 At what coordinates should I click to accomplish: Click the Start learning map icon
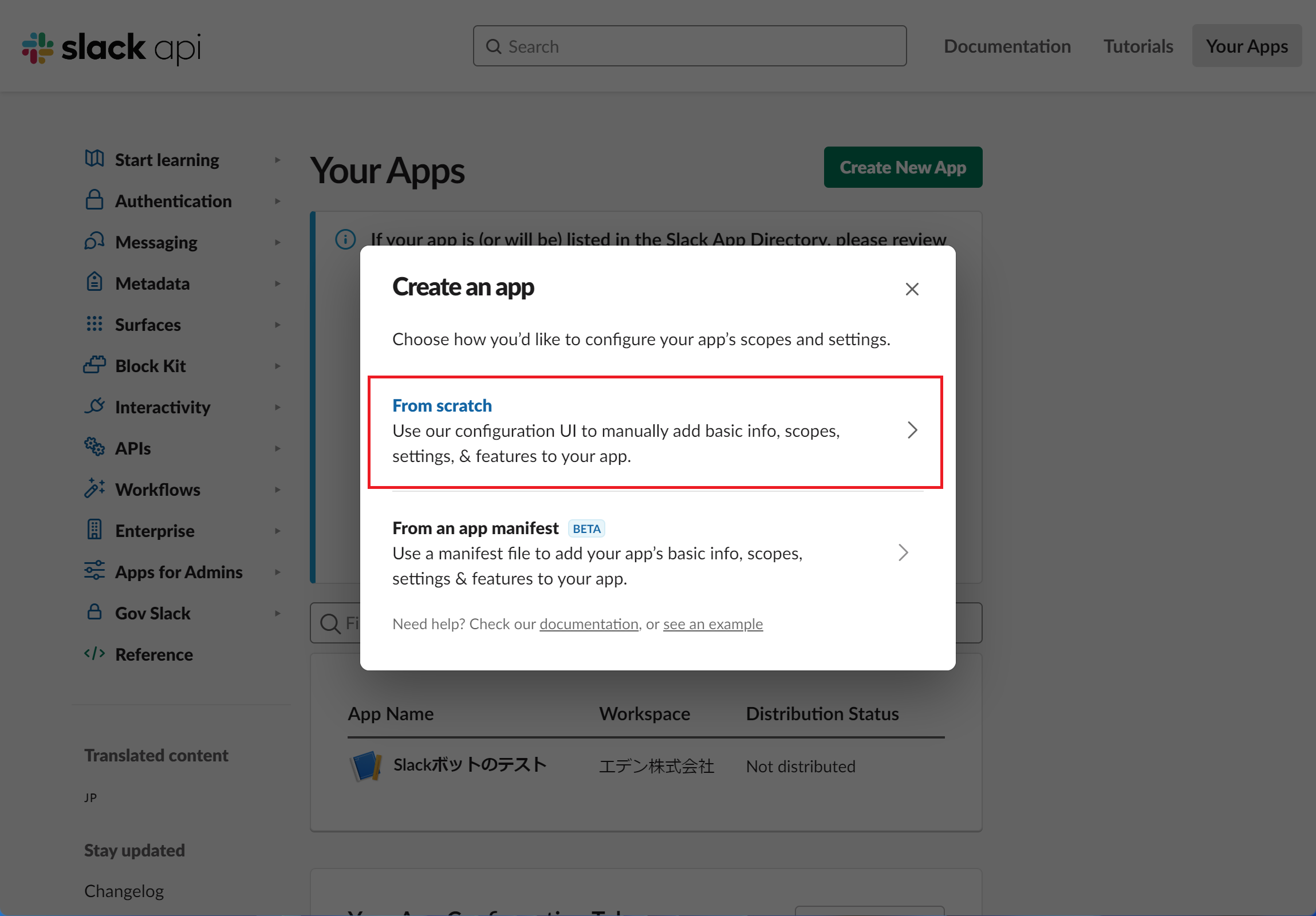(x=94, y=159)
